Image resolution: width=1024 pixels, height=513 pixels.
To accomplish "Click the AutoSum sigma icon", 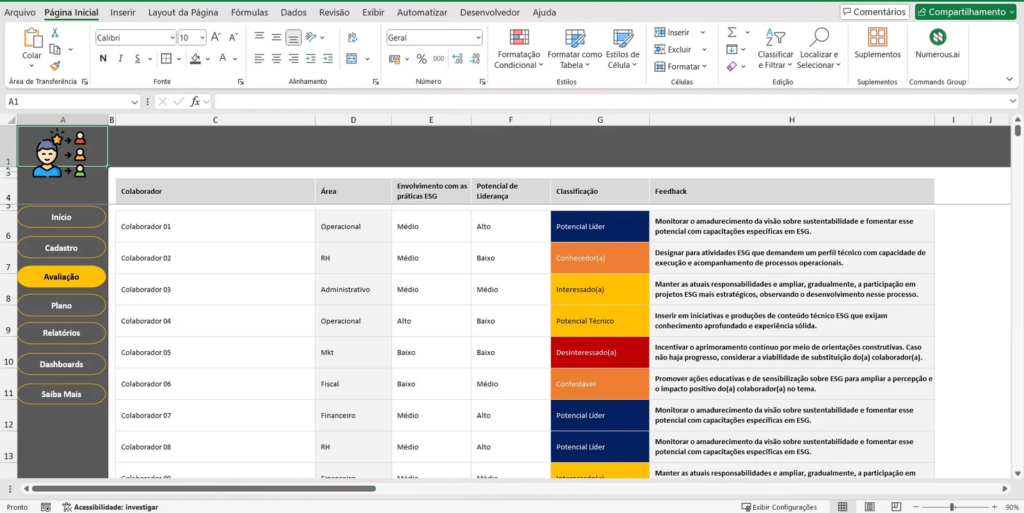I will pos(732,32).
